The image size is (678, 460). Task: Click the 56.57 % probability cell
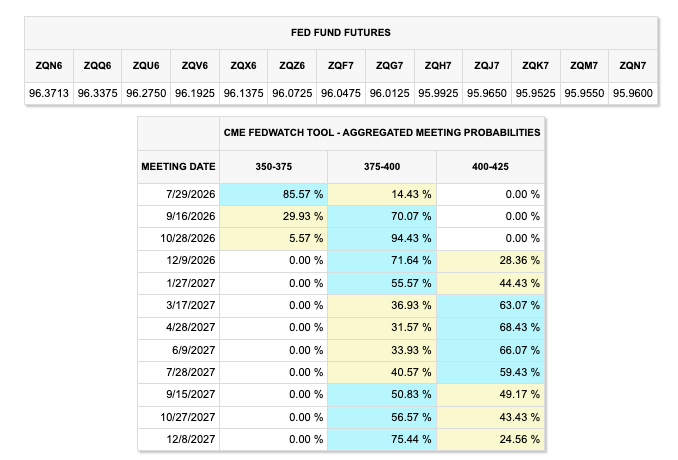click(382, 417)
